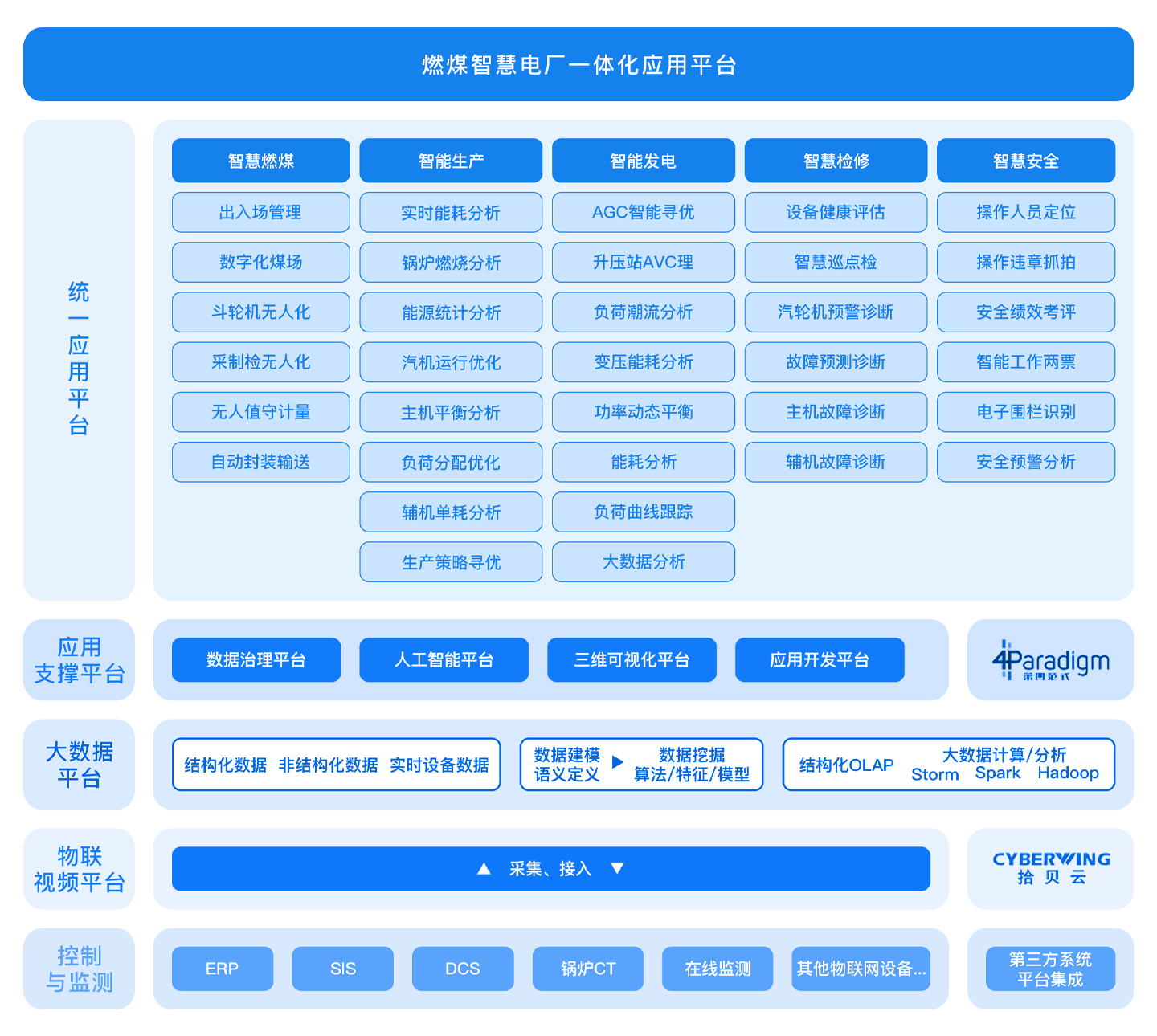Click the 变压能耗分析 item
The image size is (1157, 1036).
[x=644, y=362]
